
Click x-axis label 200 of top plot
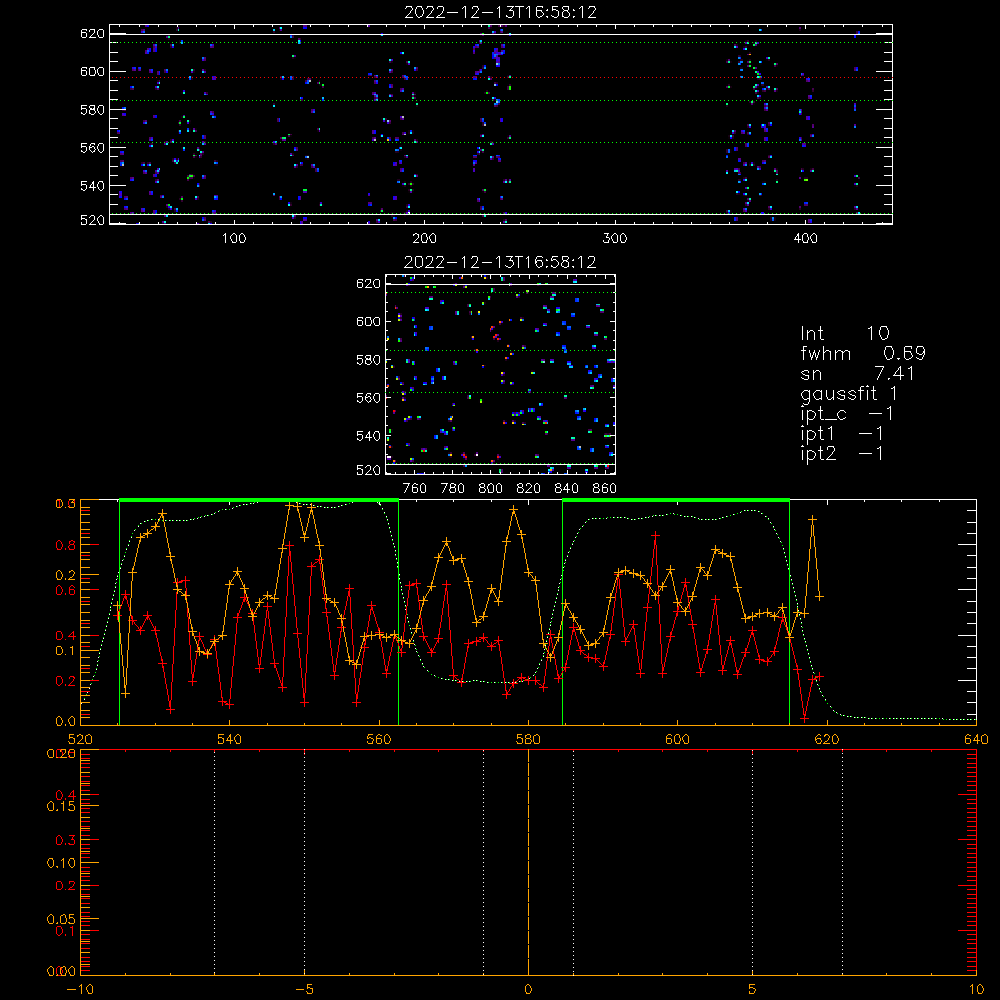click(424, 239)
